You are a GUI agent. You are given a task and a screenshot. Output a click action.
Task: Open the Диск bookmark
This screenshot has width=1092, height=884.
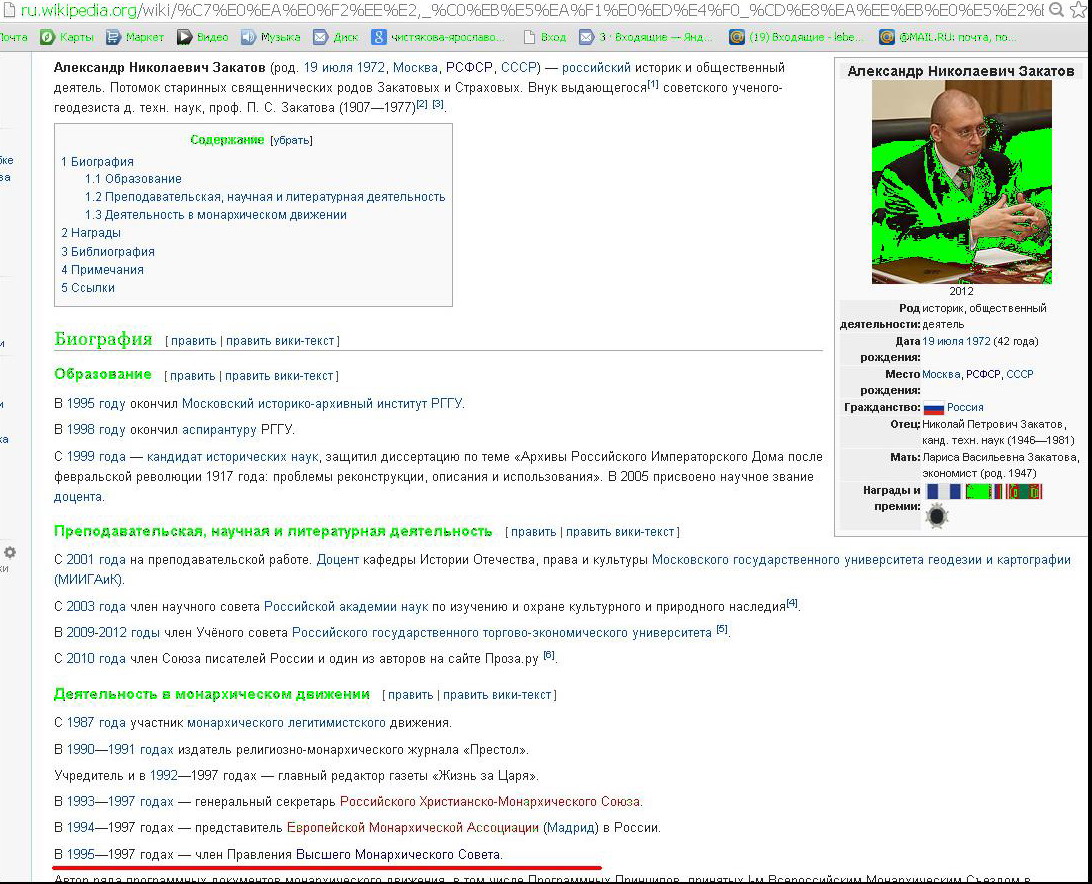[336, 37]
